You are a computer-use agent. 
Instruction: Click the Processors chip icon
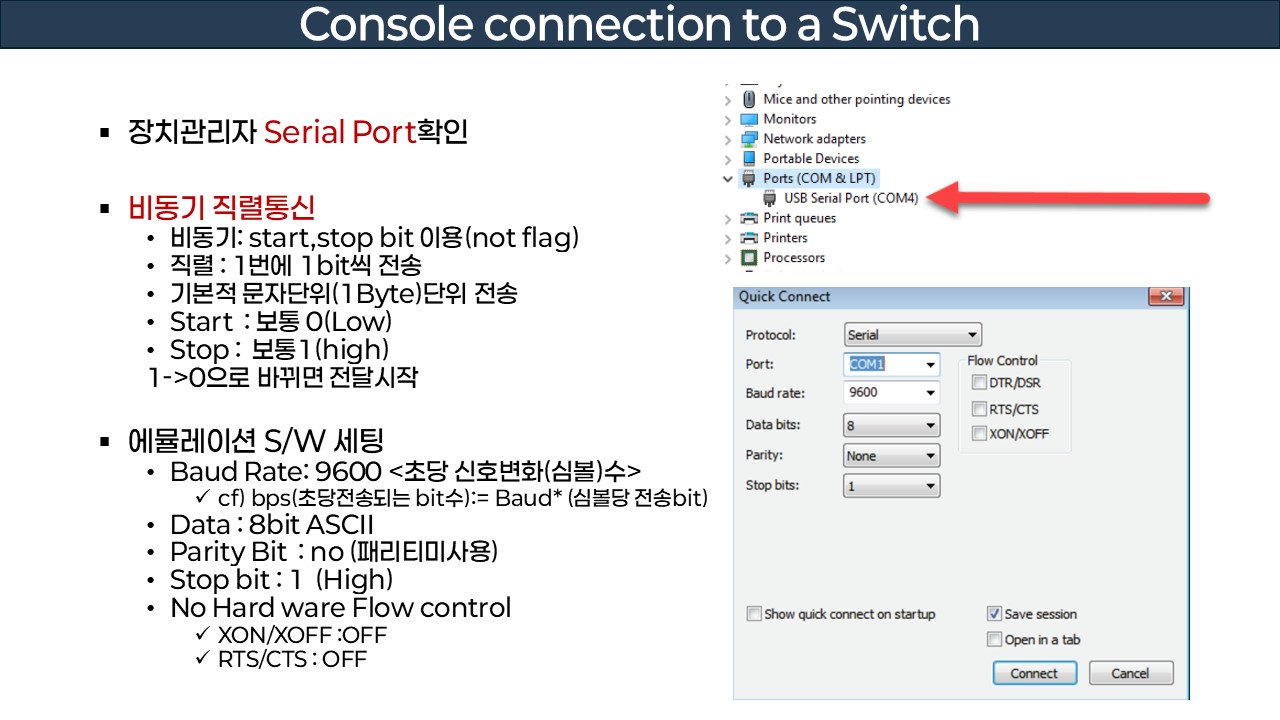click(749, 258)
